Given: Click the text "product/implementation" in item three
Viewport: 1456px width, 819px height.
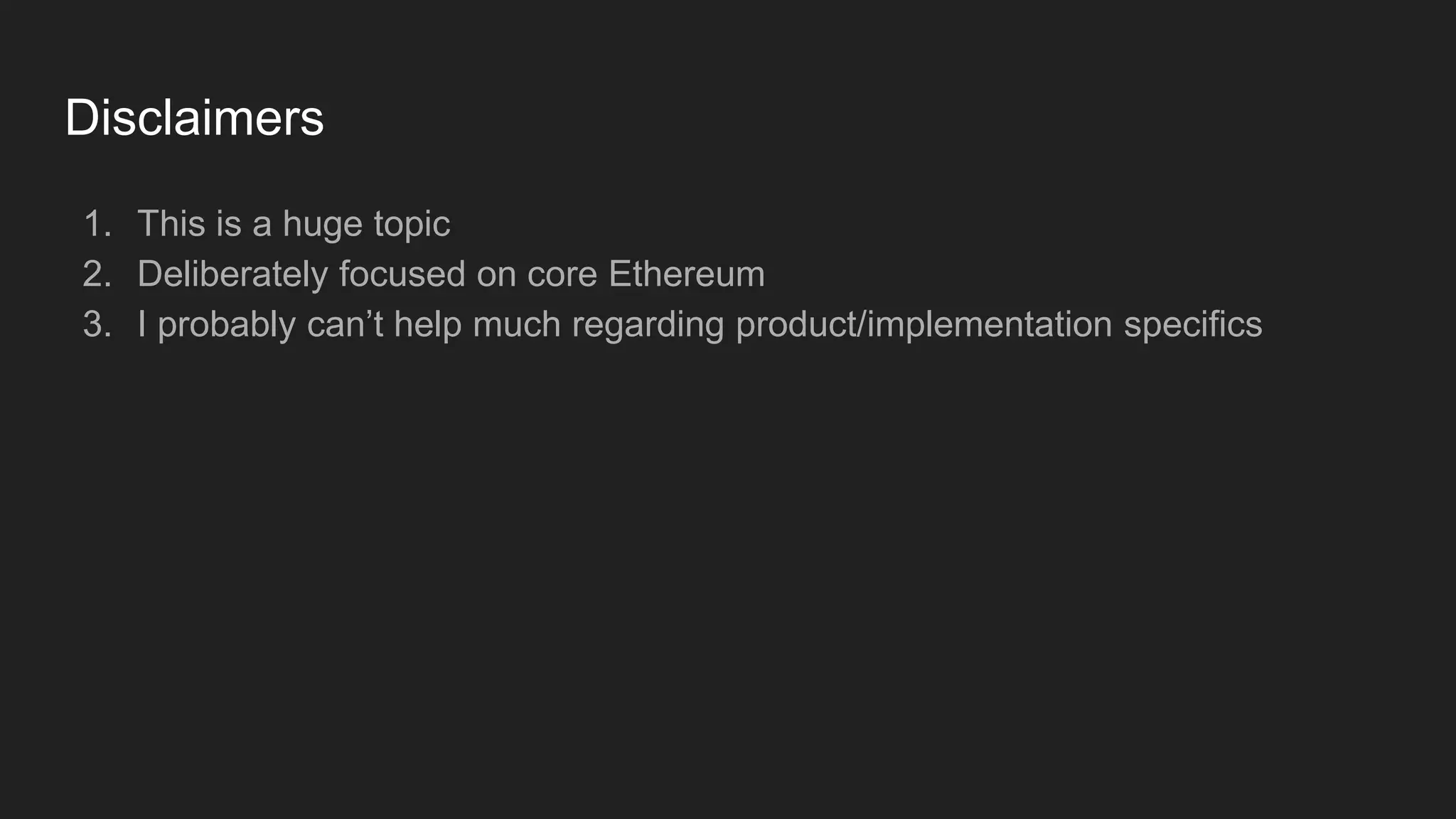Looking at the screenshot, I should point(924,325).
